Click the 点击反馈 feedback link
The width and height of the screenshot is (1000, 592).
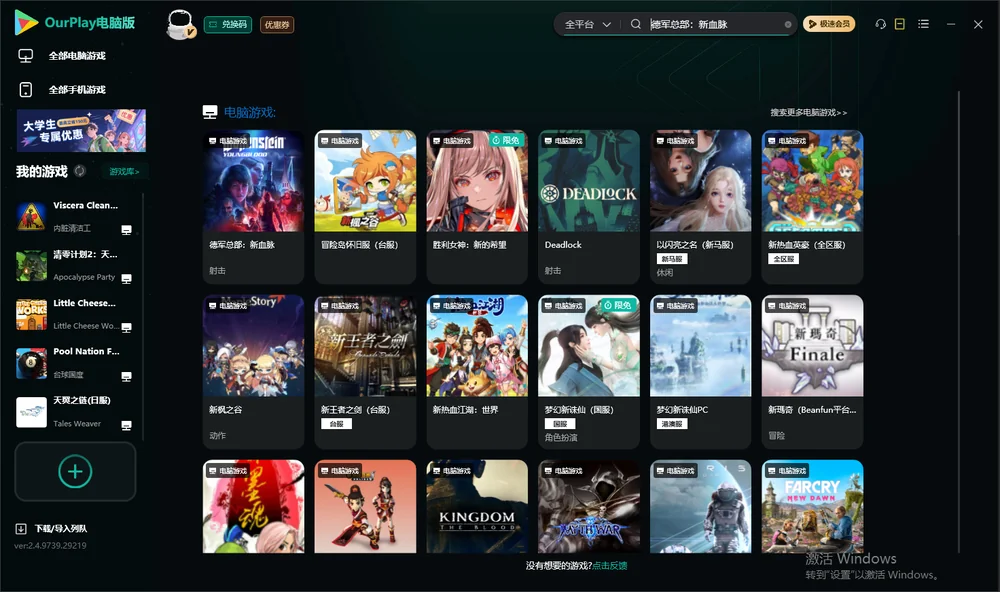[x=610, y=566]
